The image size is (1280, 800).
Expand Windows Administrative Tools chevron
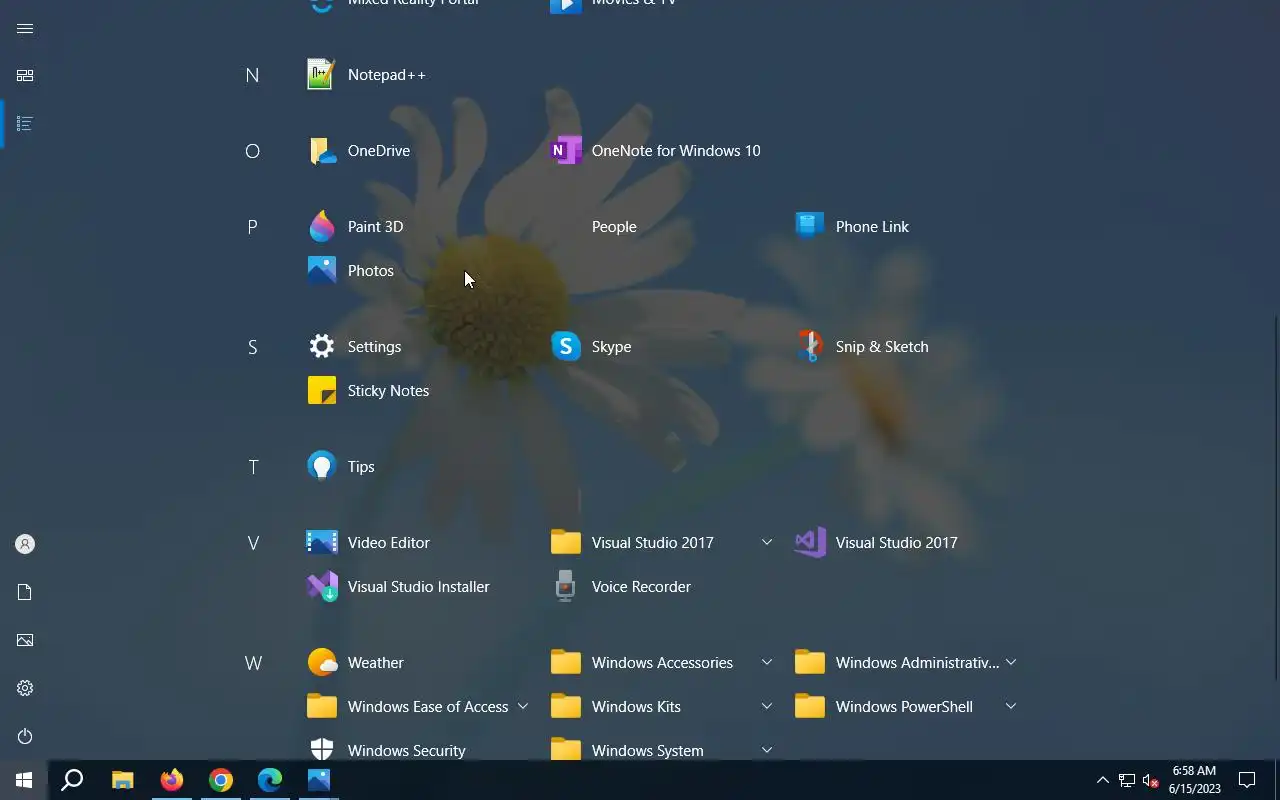click(1011, 662)
